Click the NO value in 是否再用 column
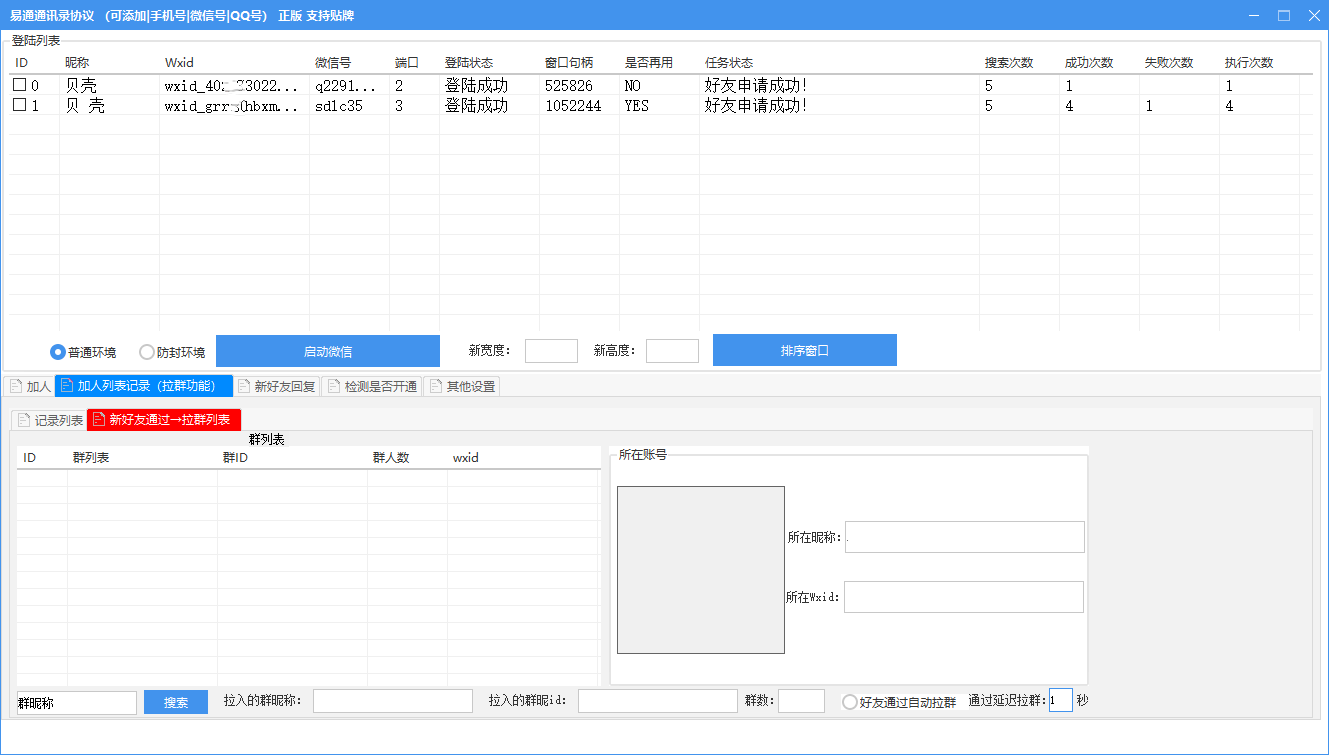The image size is (1329, 755). point(633,86)
